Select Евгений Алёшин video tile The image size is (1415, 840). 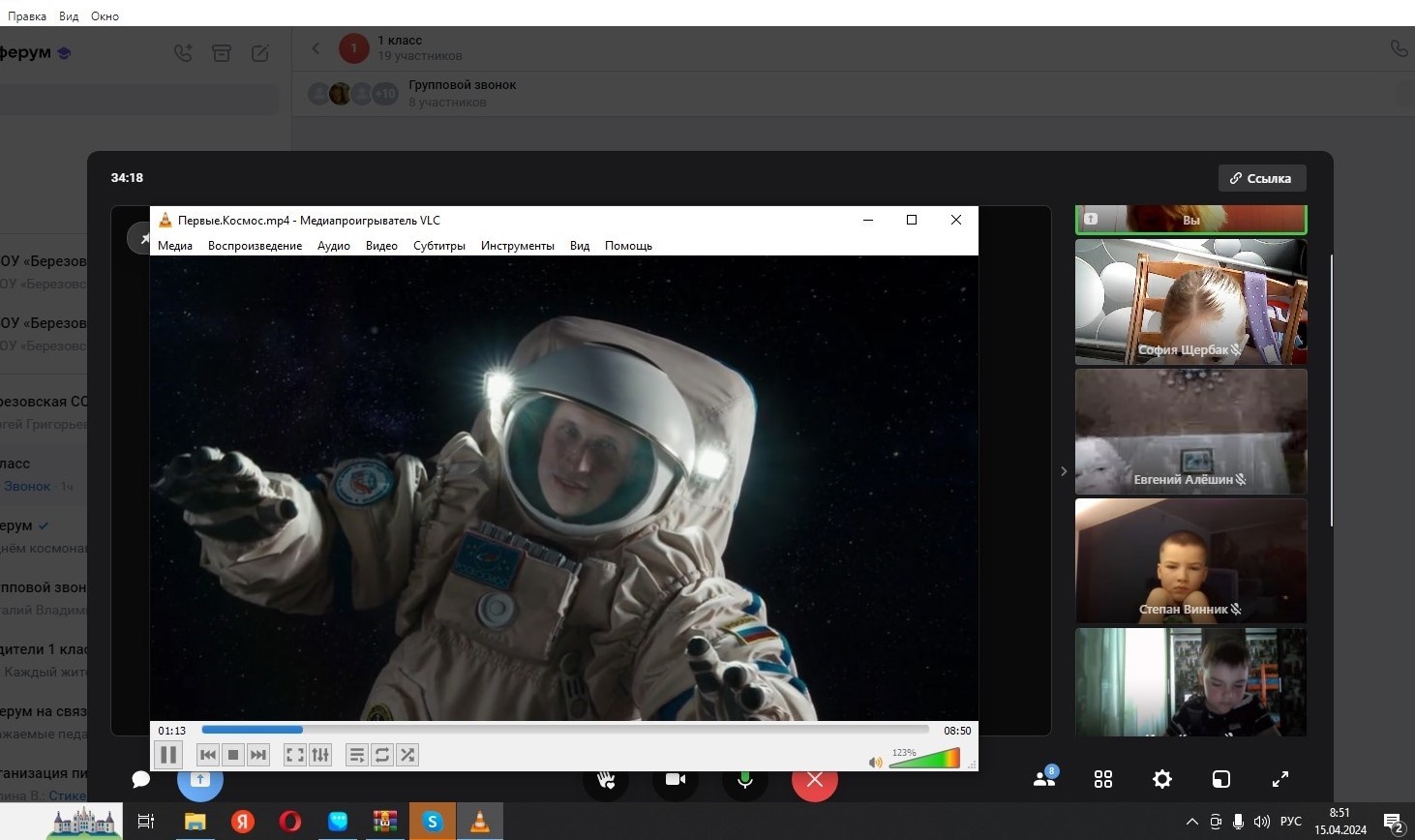click(x=1191, y=432)
